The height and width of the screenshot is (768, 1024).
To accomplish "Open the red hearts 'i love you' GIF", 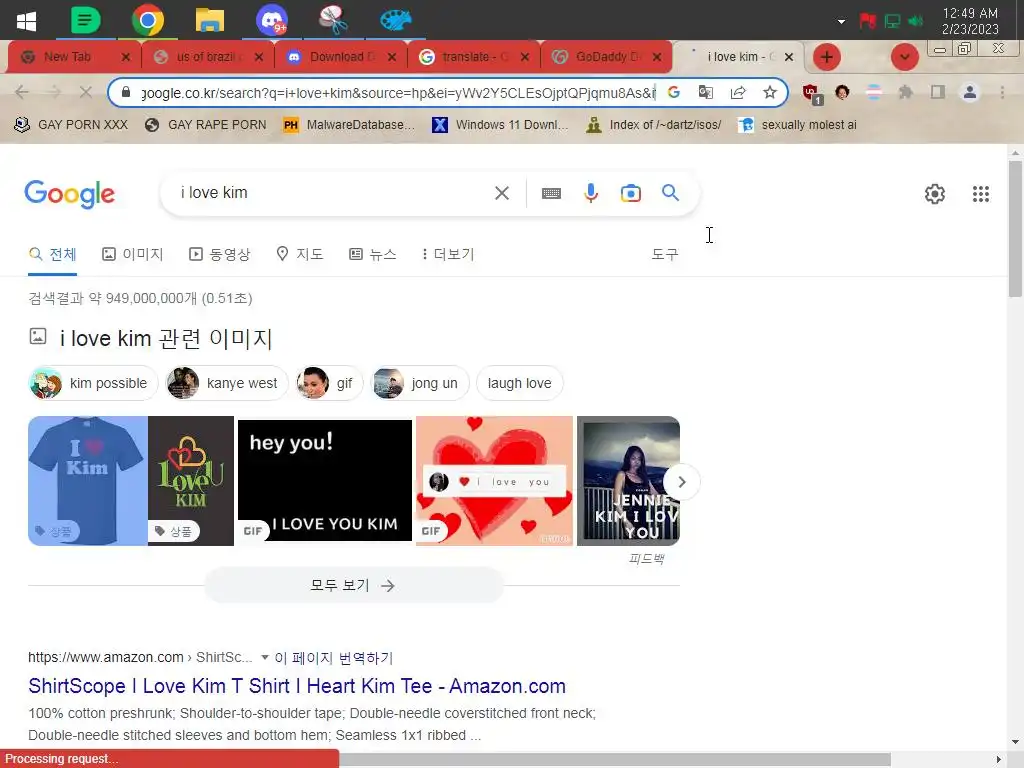I will click(494, 481).
